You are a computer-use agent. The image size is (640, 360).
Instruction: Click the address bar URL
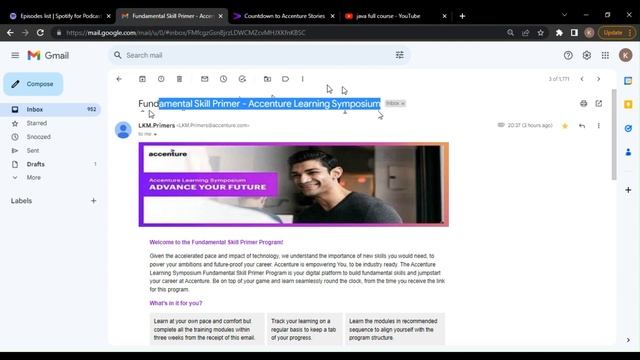pos(186,33)
